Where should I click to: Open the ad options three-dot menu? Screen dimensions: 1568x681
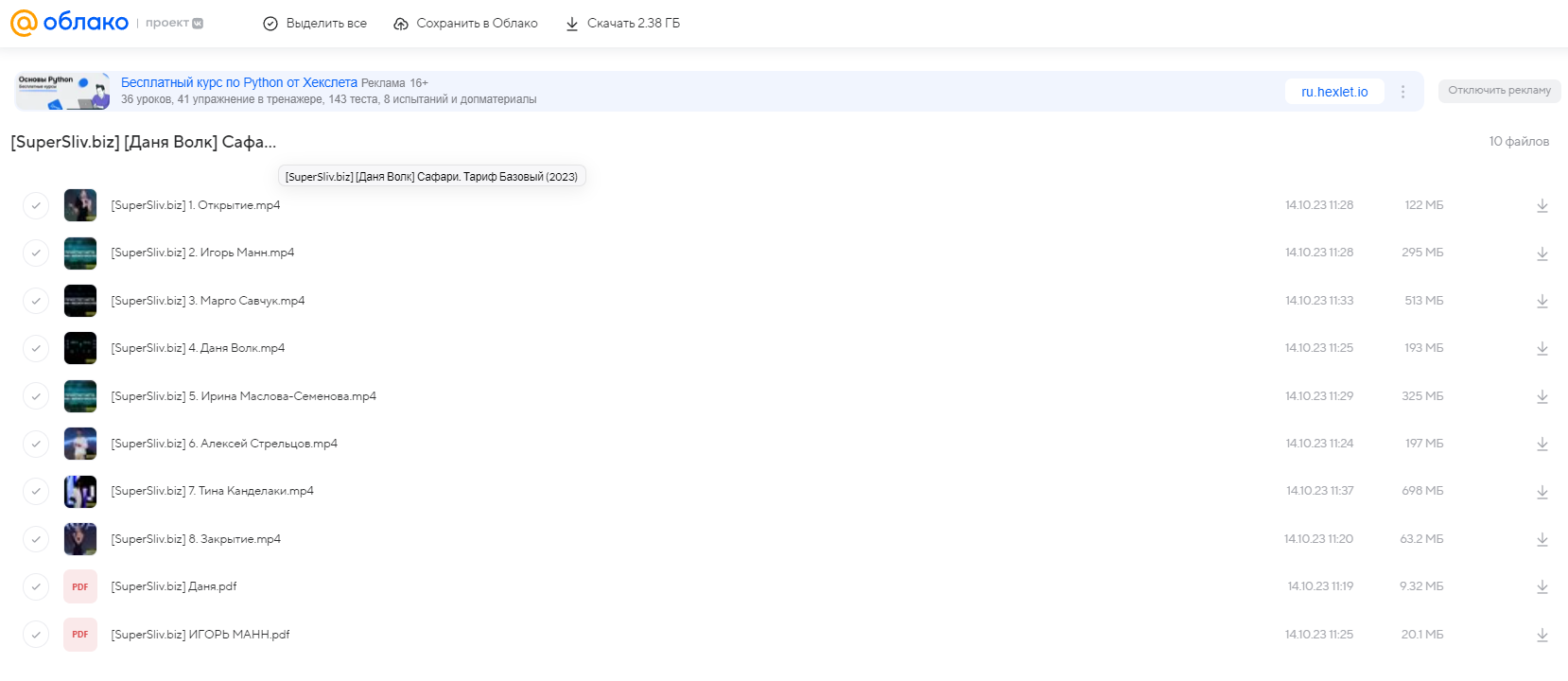[1402, 92]
